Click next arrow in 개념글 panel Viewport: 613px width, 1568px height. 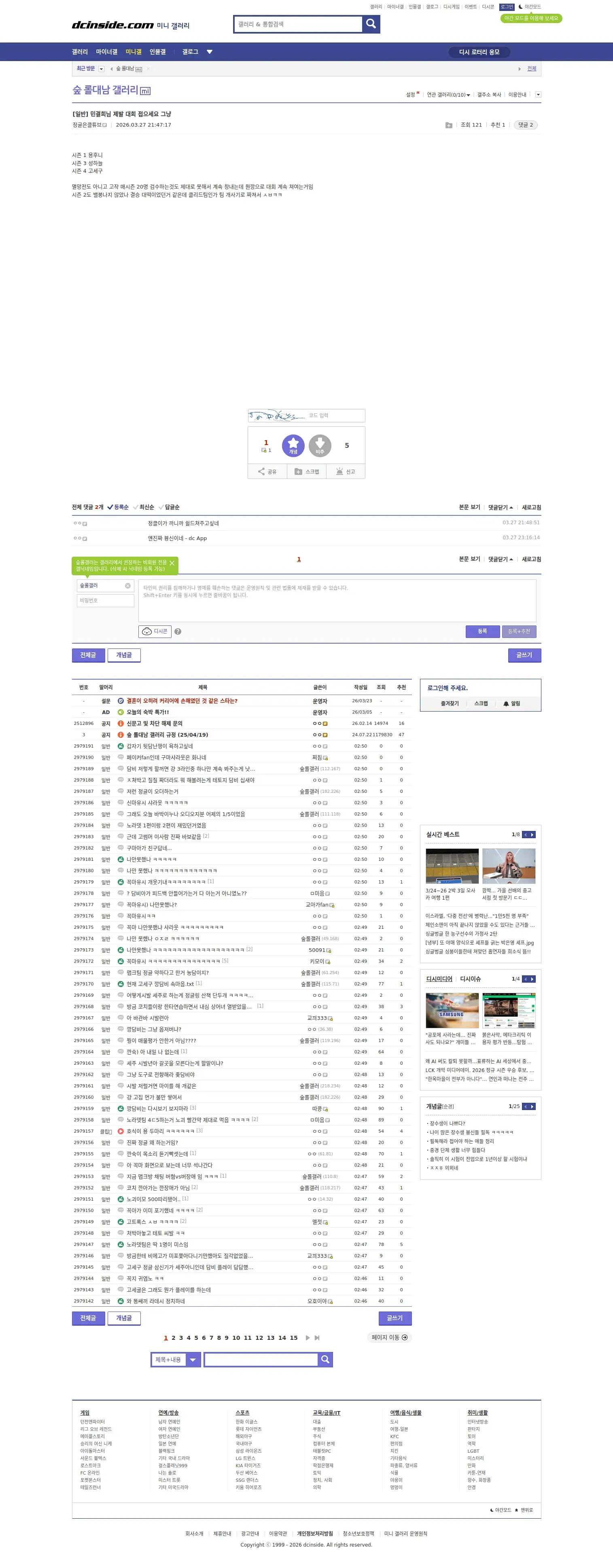click(532, 1106)
